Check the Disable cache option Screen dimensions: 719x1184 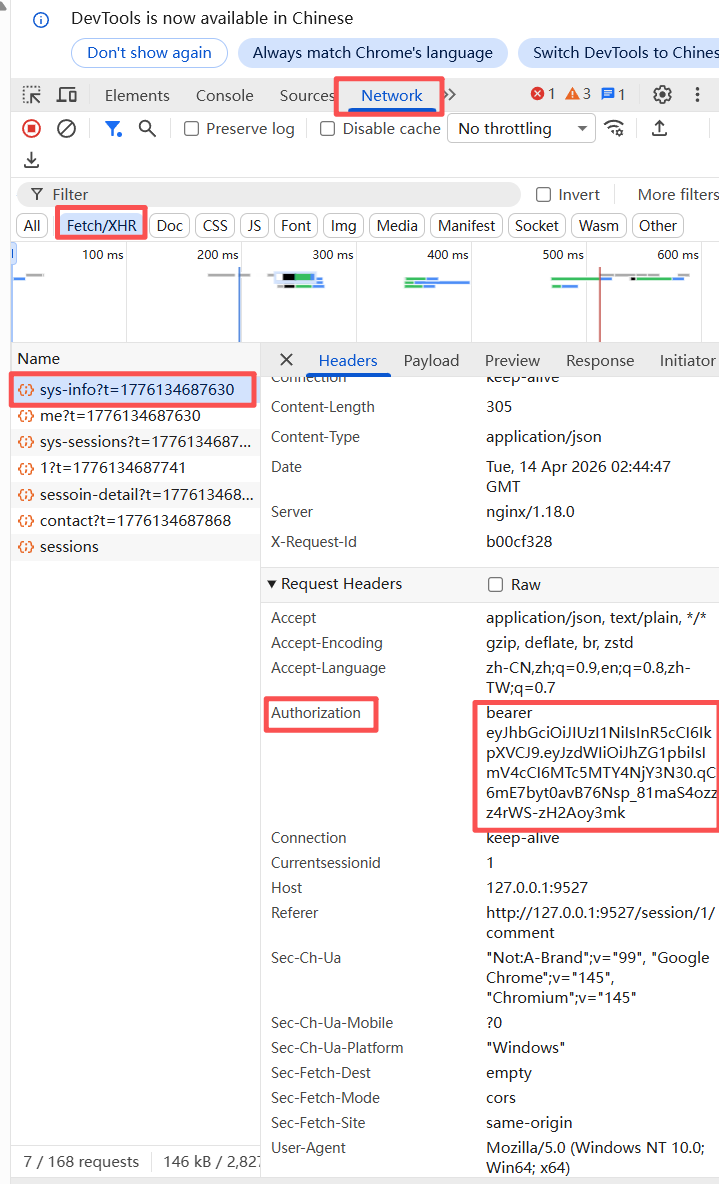click(x=327, y=129)
